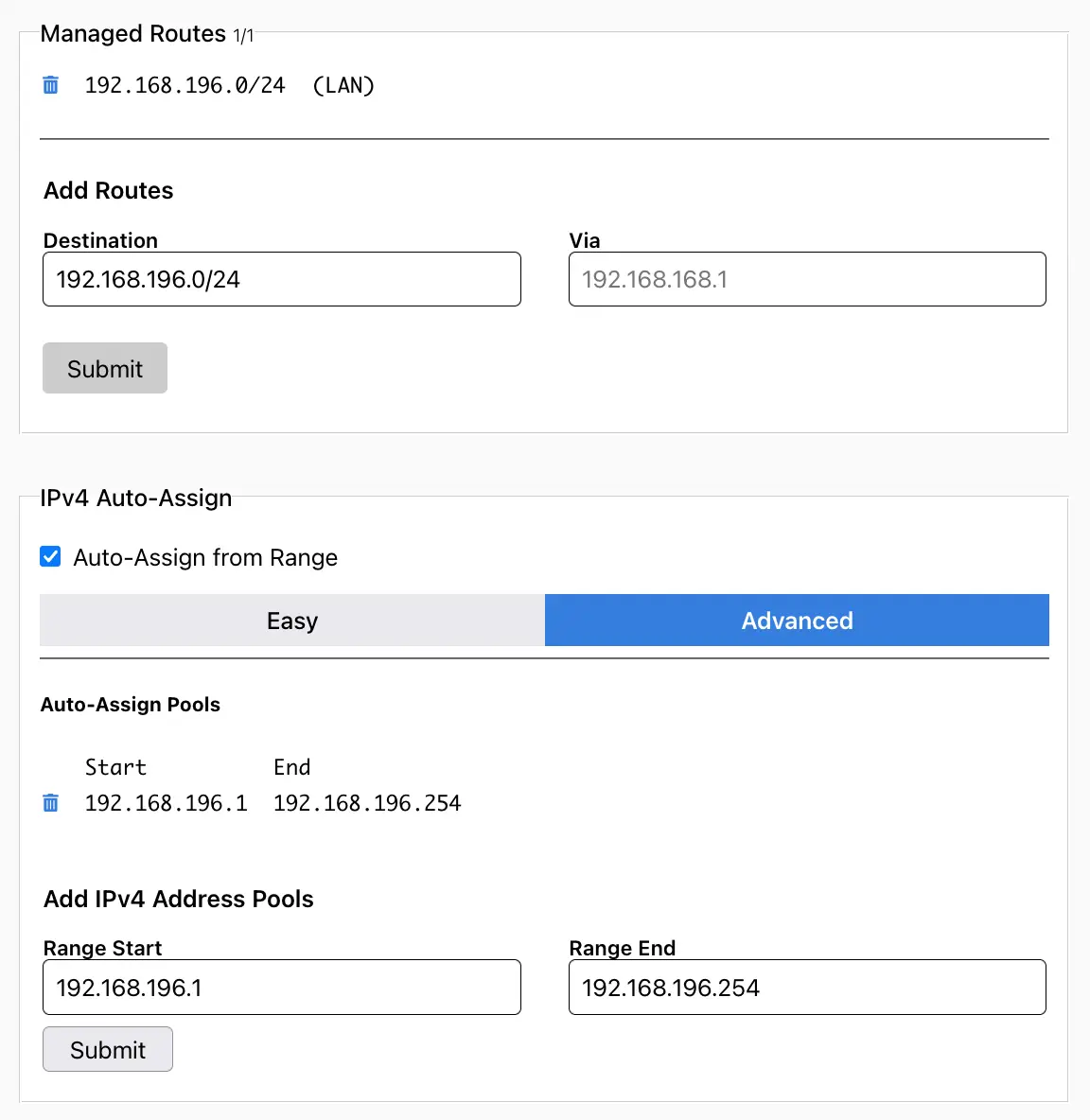
Task: Click the Auto-Assign from Range label
Action: tap(205, 558)
